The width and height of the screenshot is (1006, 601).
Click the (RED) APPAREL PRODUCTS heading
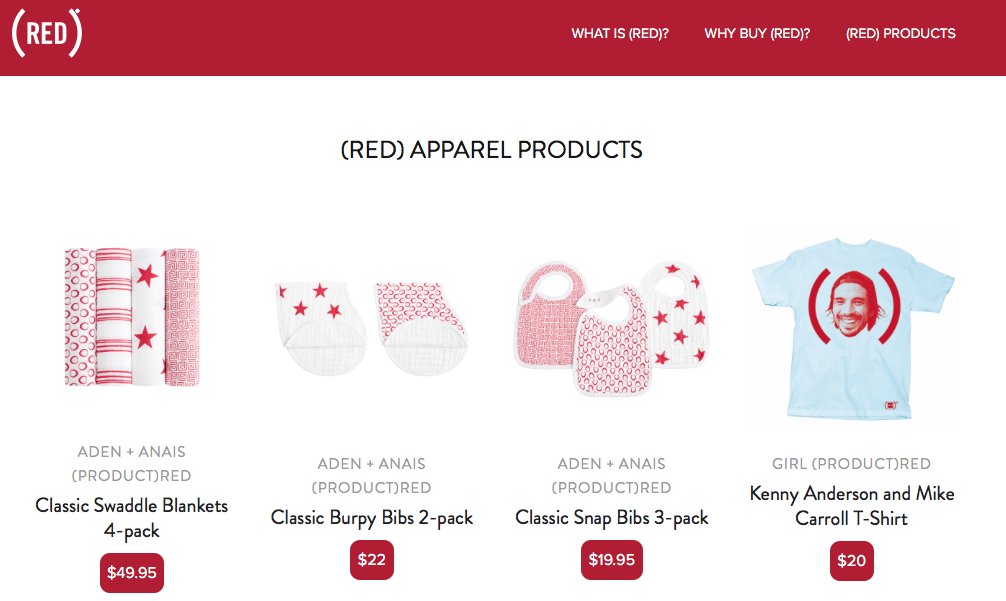tap(491, 149)
